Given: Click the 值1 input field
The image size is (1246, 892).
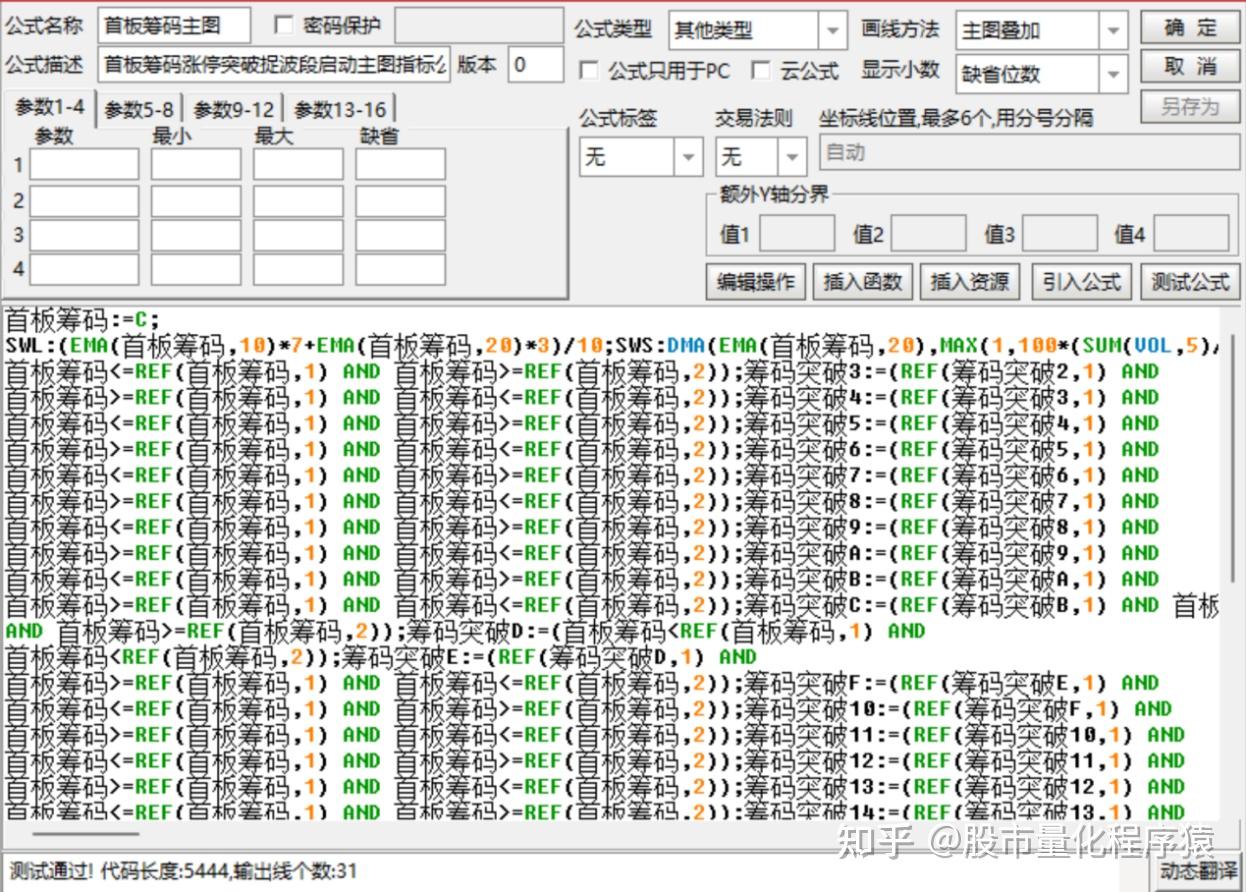Looking at the screenshot, I should point(796,234).
